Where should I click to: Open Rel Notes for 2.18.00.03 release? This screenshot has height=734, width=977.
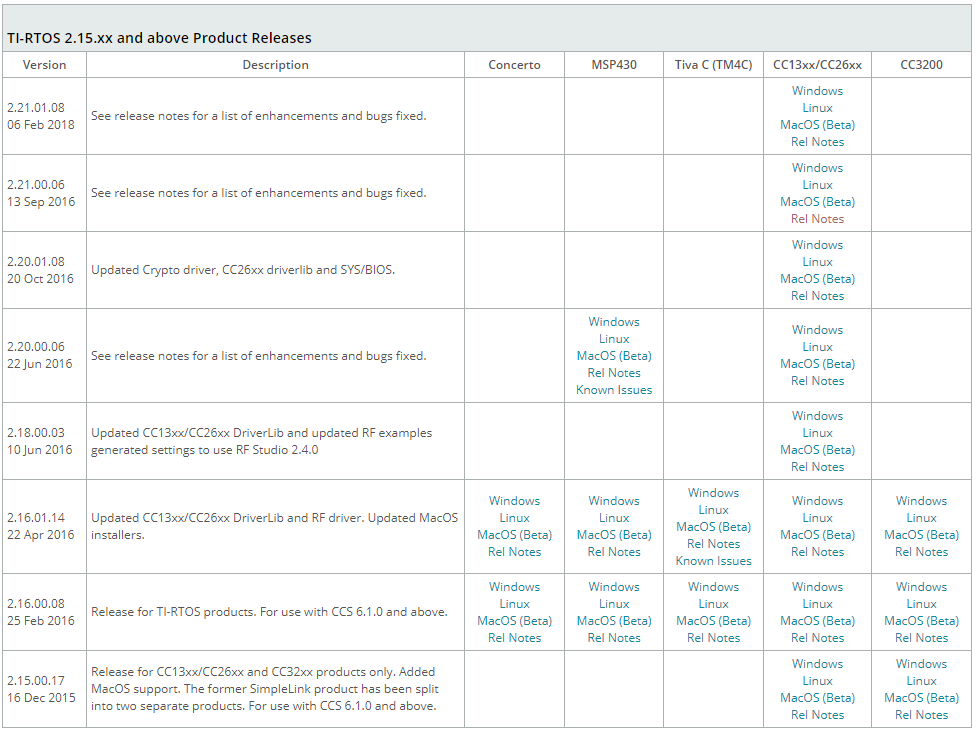pyautogui.click(x=817, y=467)
